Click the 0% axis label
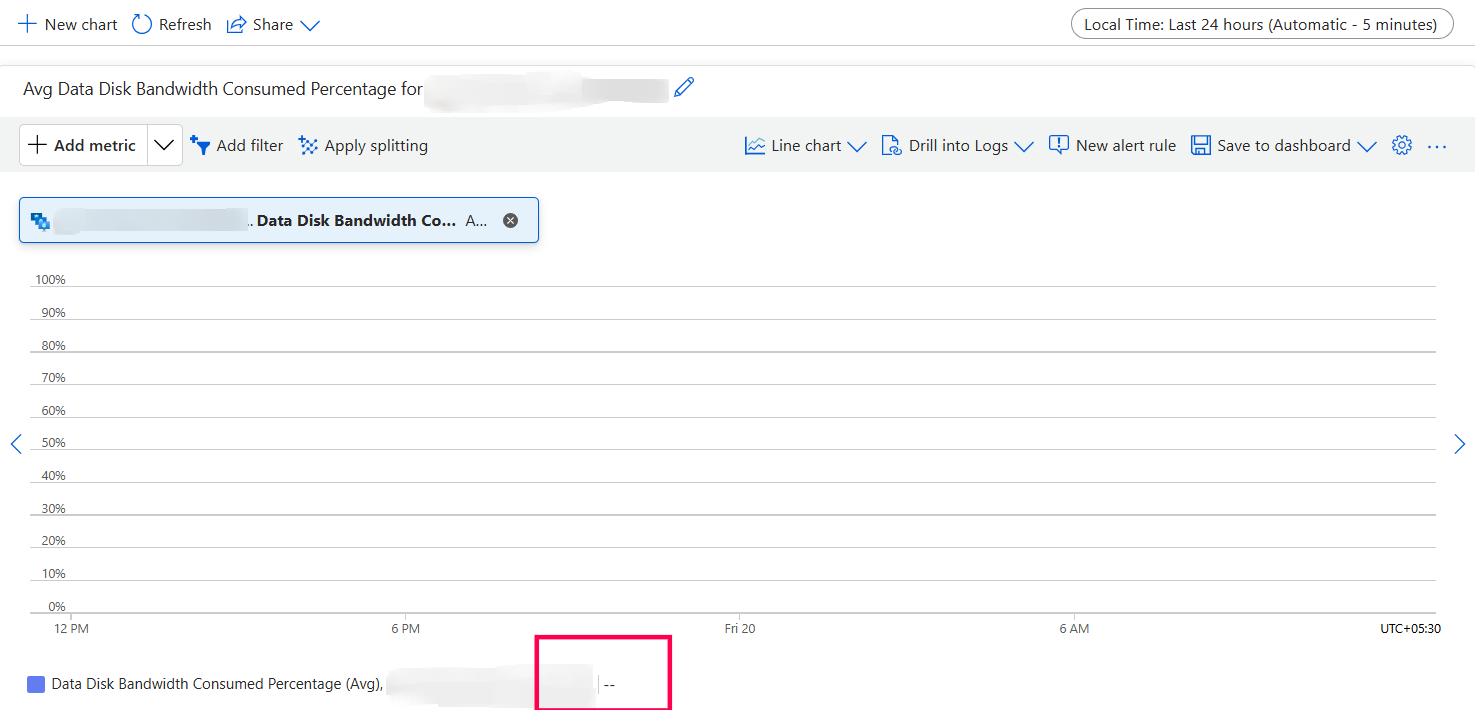 pos(57,607)
